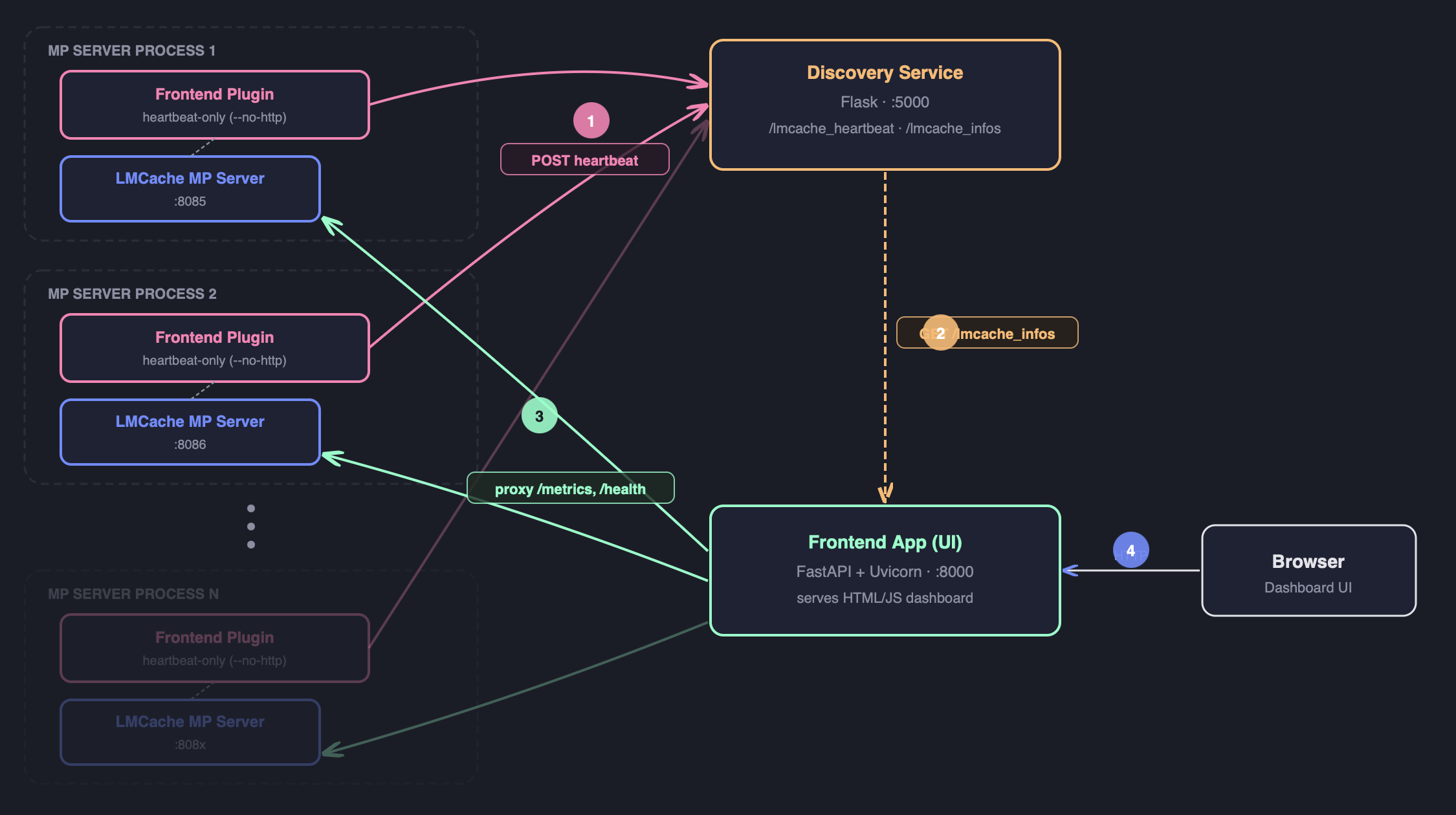Click "/lmcache_heartbeat · /lmcache_infos" endpoint text

pos(885,129)
